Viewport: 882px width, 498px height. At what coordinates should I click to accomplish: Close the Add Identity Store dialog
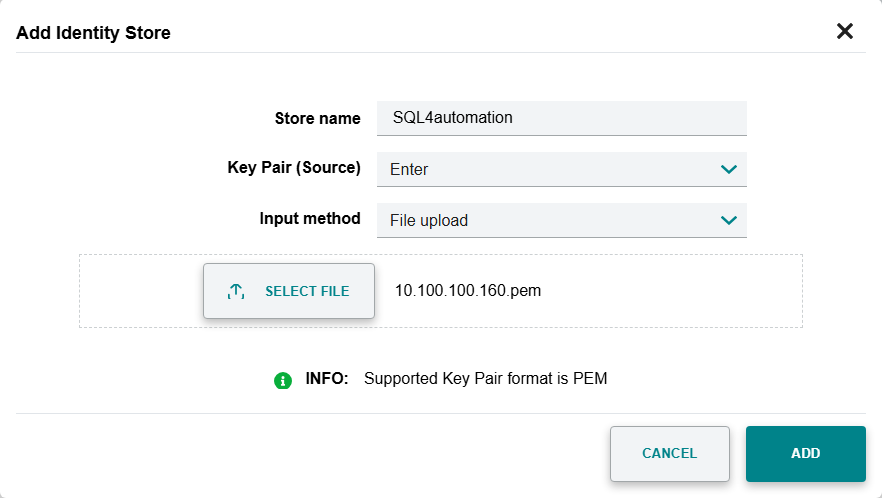pyautogui.click(x=845, y=31)
